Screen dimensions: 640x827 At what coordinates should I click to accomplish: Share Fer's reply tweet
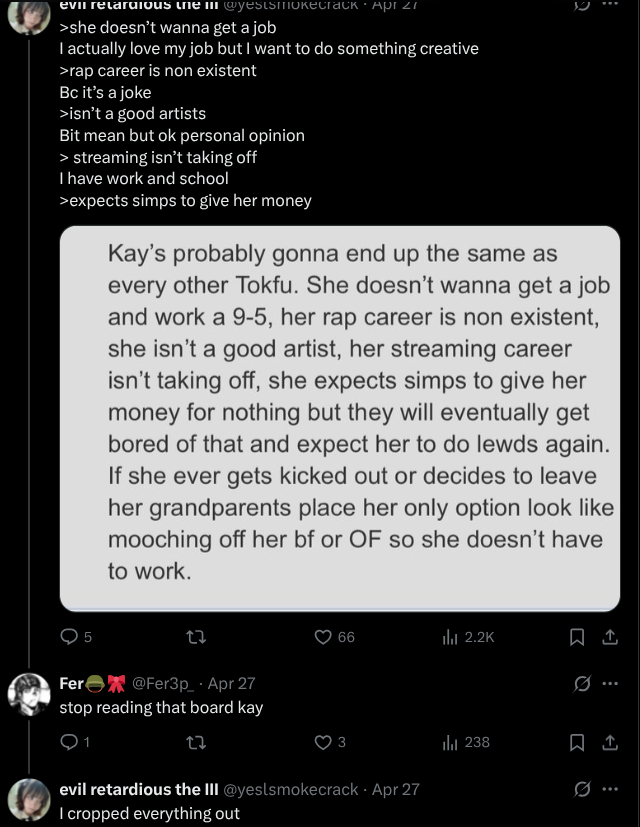(610, 742)
